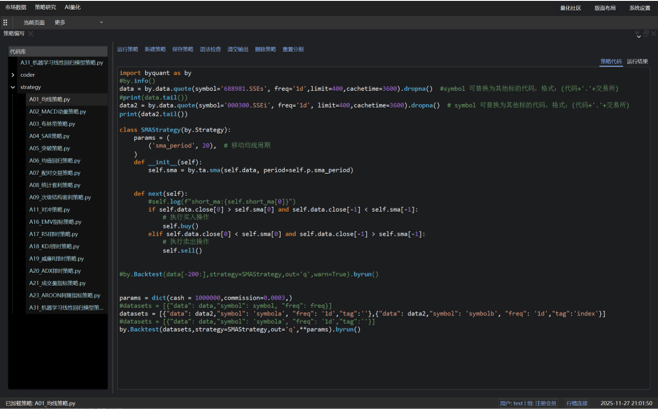Switch to the 运行结果 tab

coord(637,62)
